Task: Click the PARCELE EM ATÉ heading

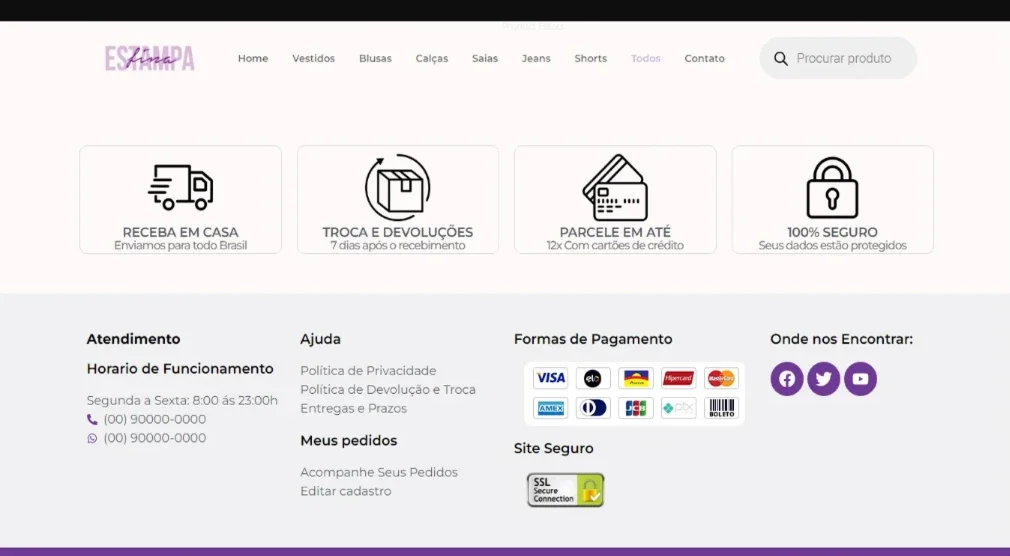Action: (x=615, y=232)
